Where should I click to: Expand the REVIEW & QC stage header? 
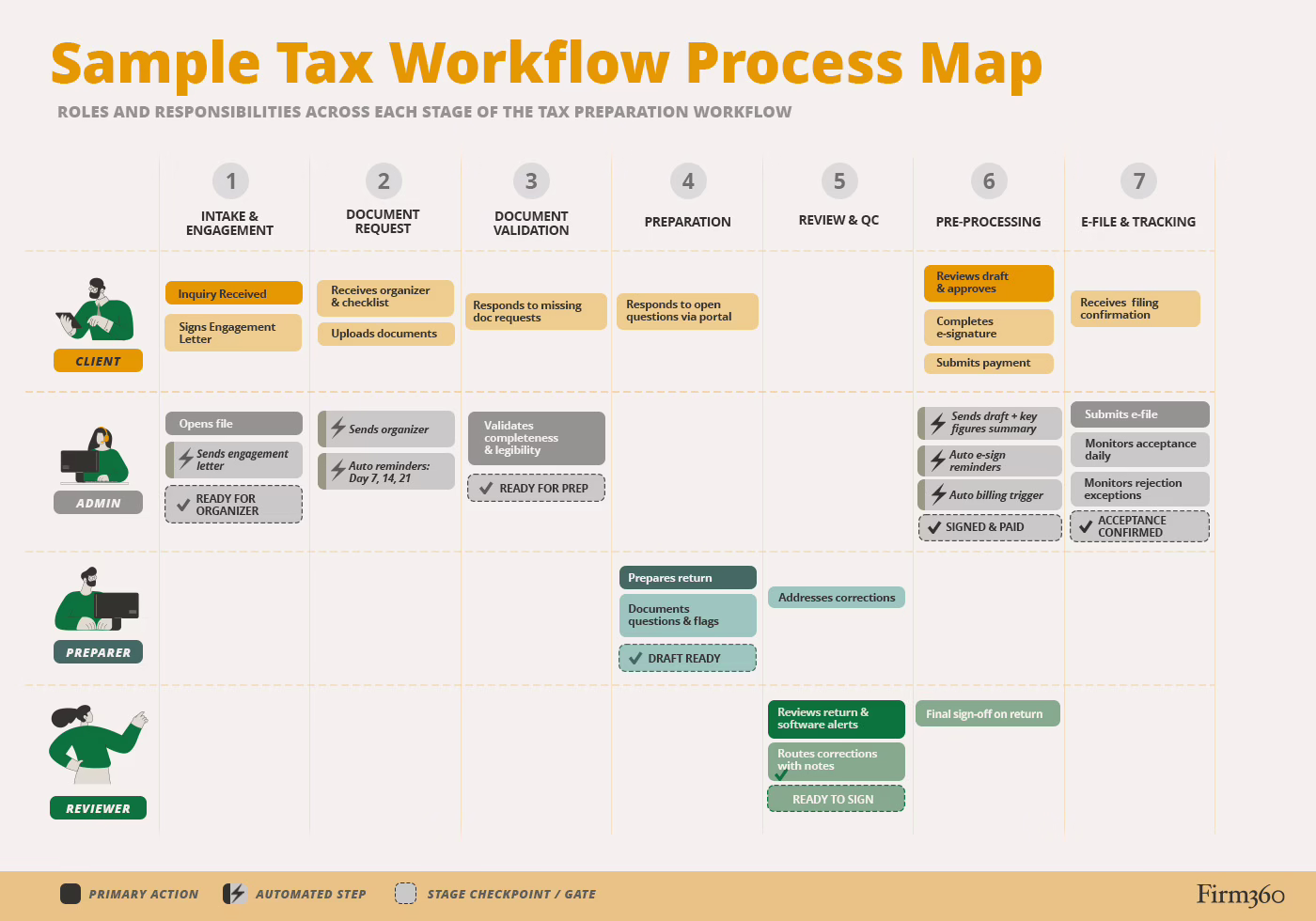838,220
